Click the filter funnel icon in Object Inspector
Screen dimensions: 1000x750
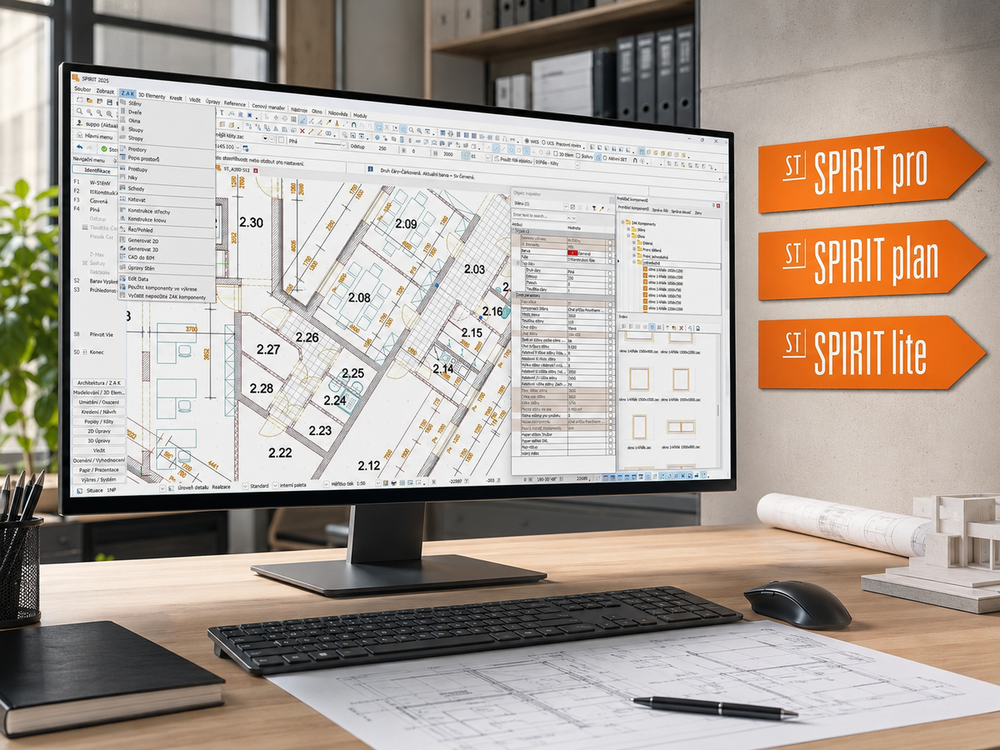click(594, 208)
